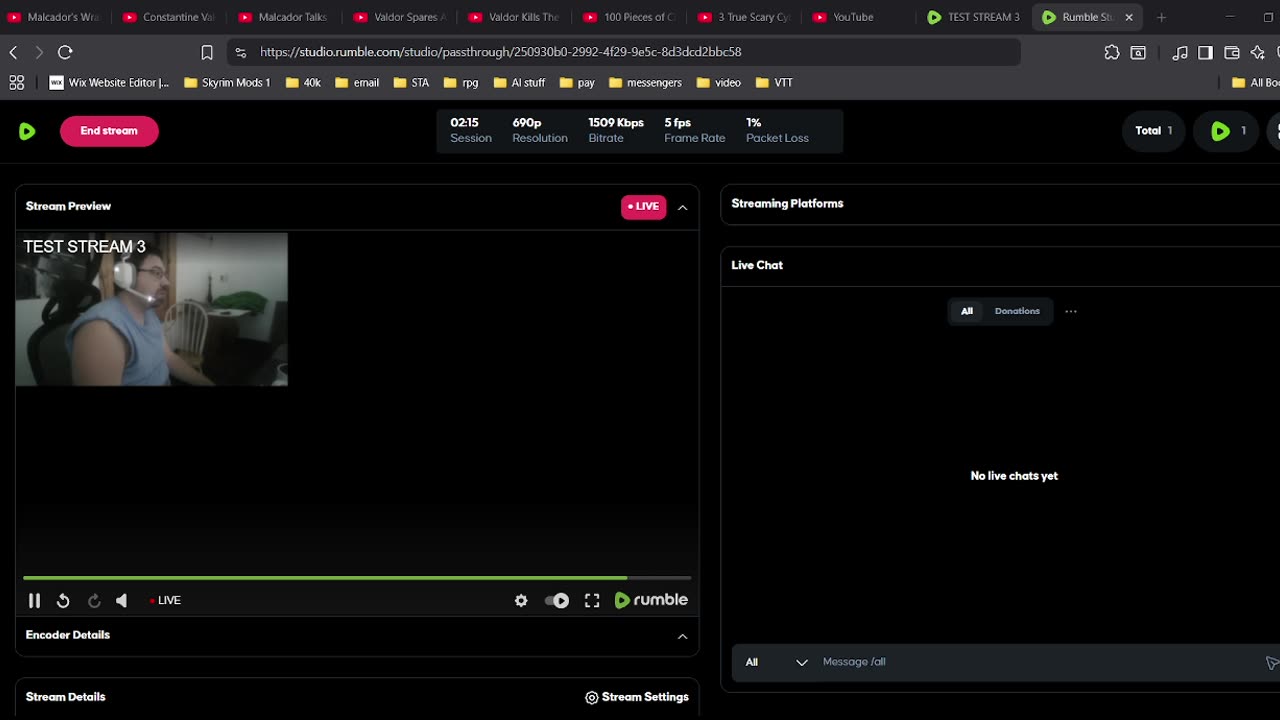Jump to LIVE in the player

(x=165, y=600)
